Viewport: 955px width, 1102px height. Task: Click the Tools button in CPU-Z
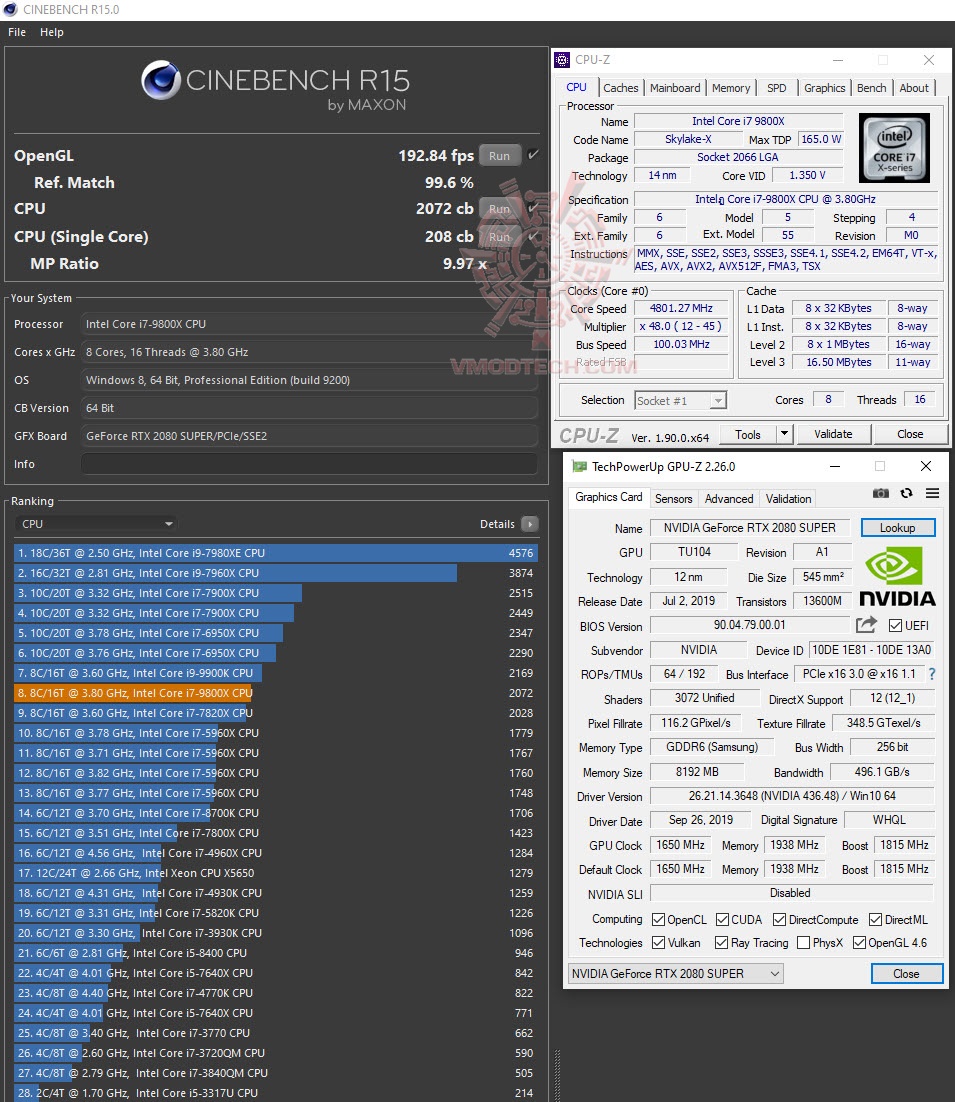(747, 434)
